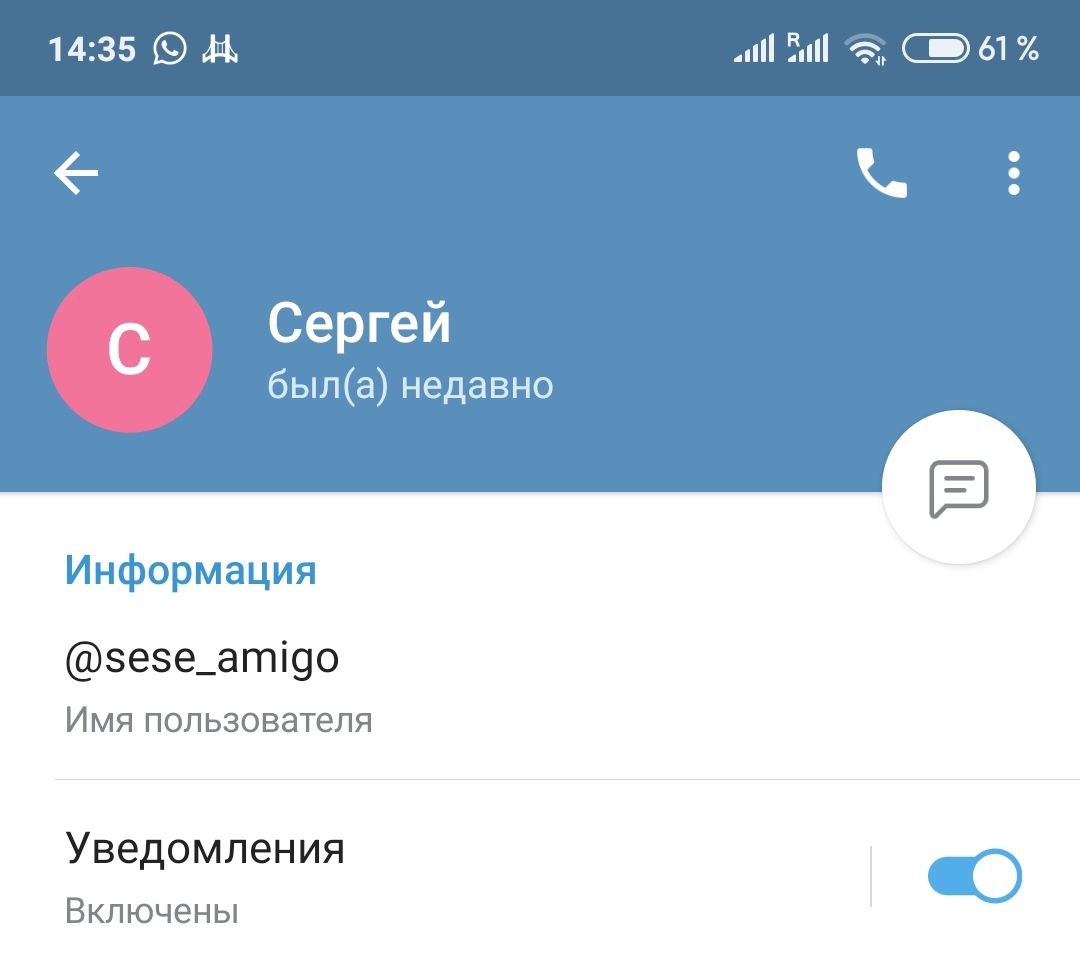Tap the roaming signal strength icon
1080x972 pixels.
tap(807, 48)
